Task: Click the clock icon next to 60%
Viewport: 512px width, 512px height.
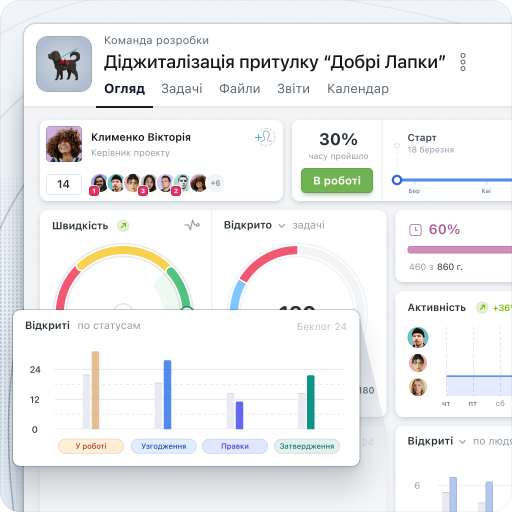Action: click(415, 230)
